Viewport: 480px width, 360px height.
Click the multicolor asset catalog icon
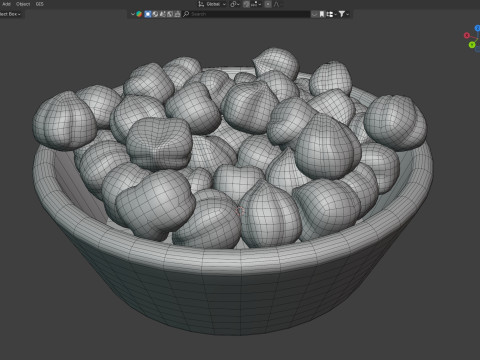[139, 14]
